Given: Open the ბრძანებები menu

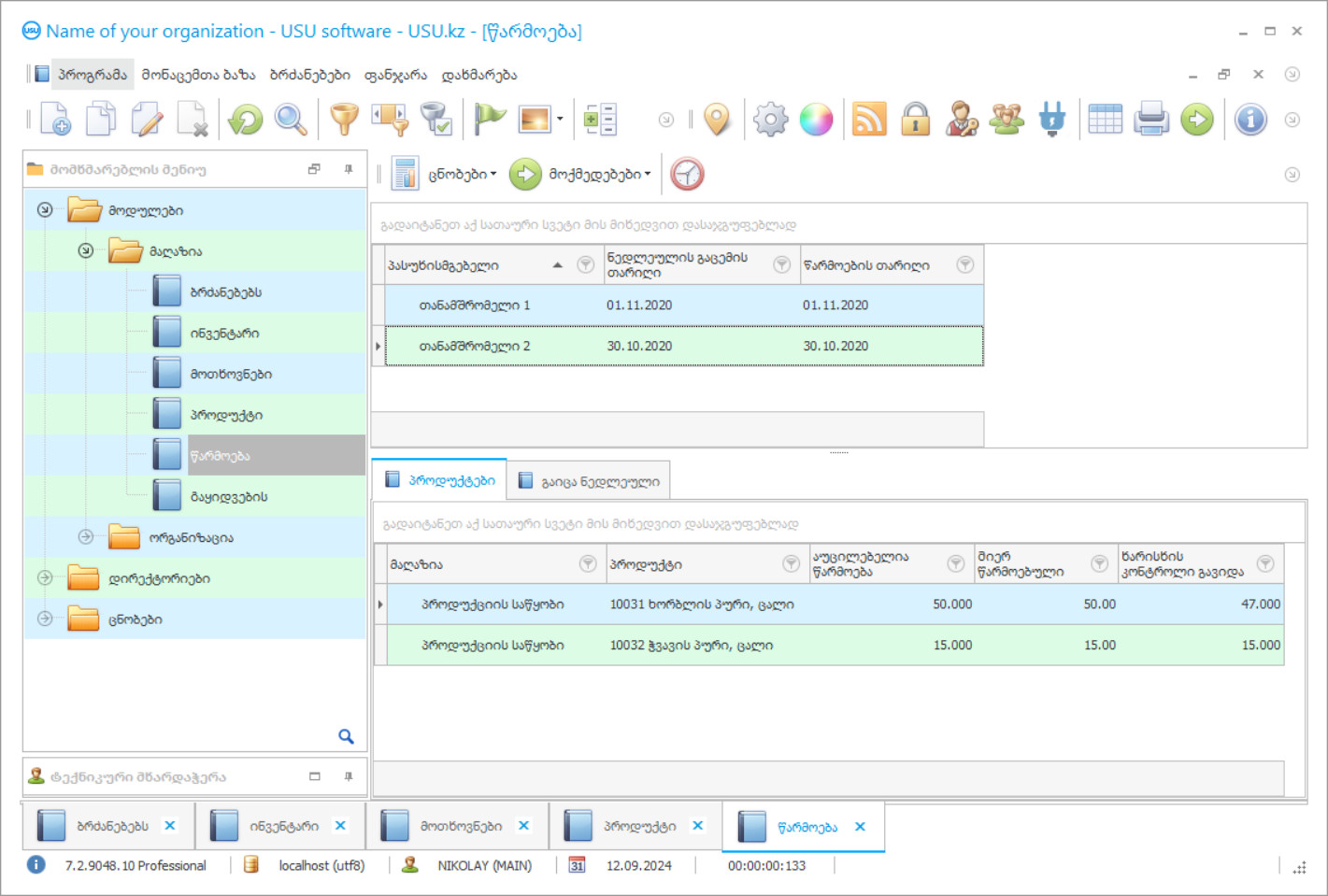Looking at the screenshot, I should tap(309, 75).
